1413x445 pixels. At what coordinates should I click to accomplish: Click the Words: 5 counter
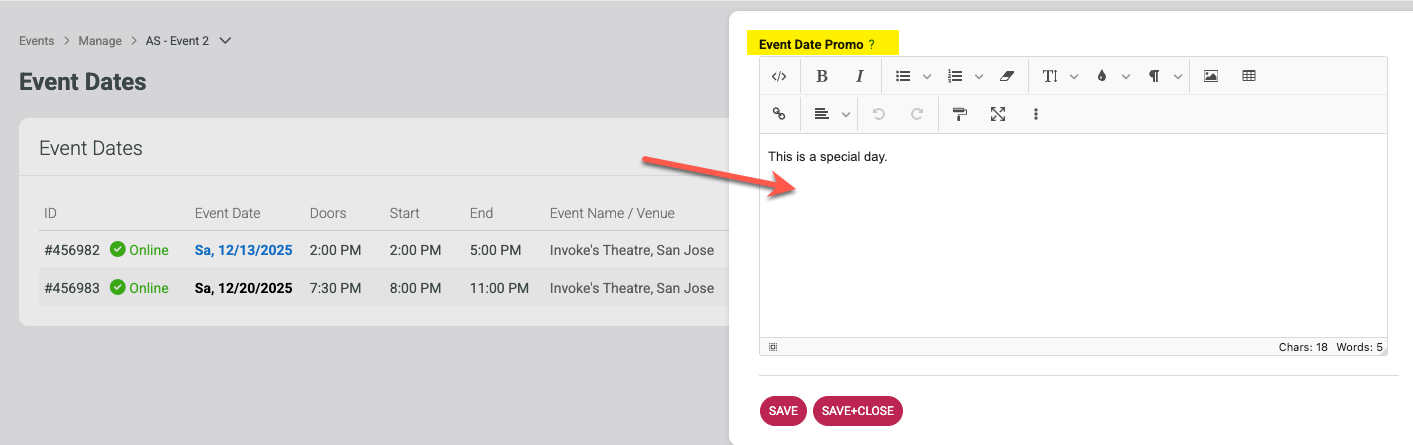tap(1360, 347)
